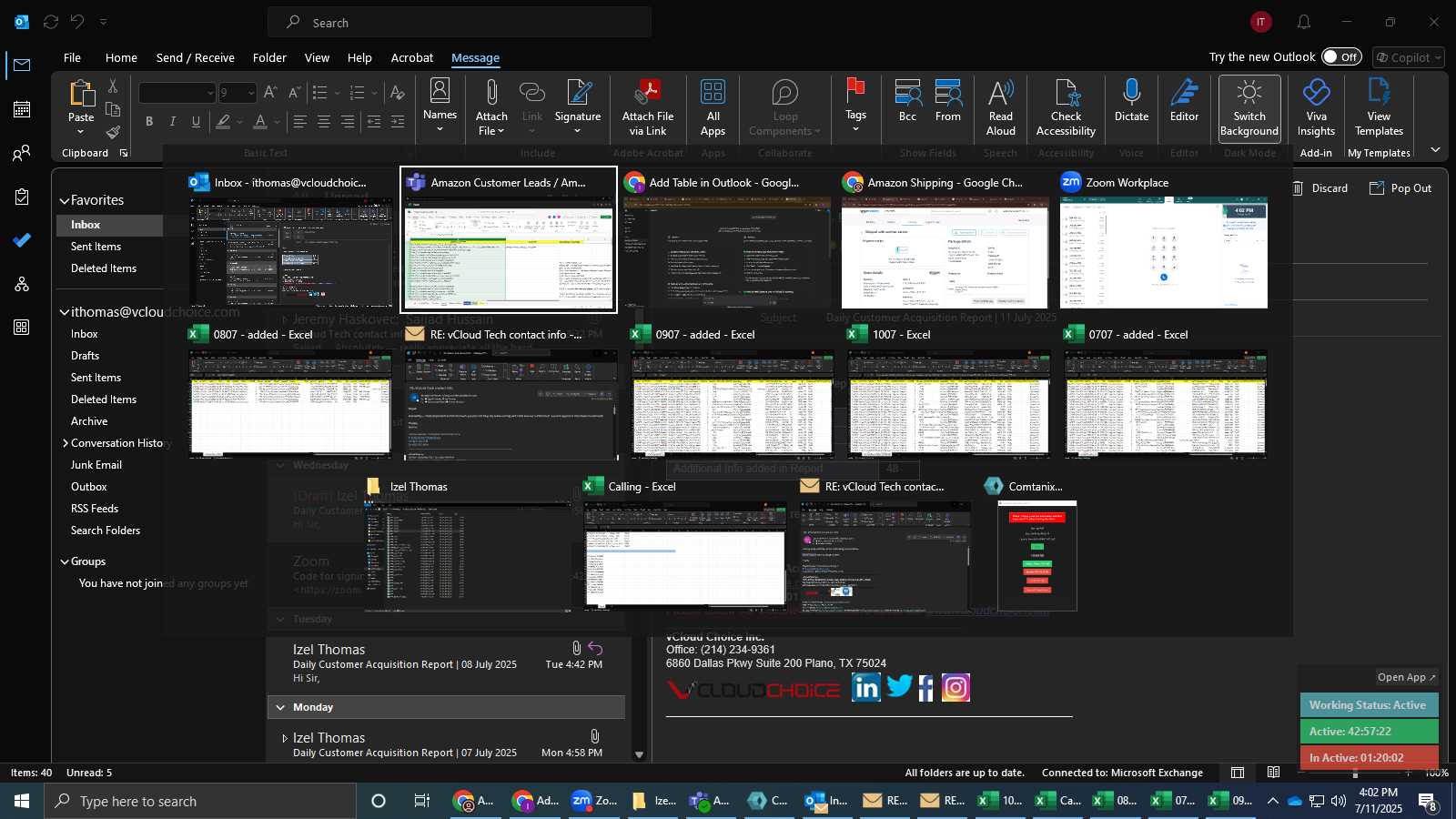Screen dimensions: 1456x819
Task: Toggle Switch Background dark mode
Action: pos(1249,108)
